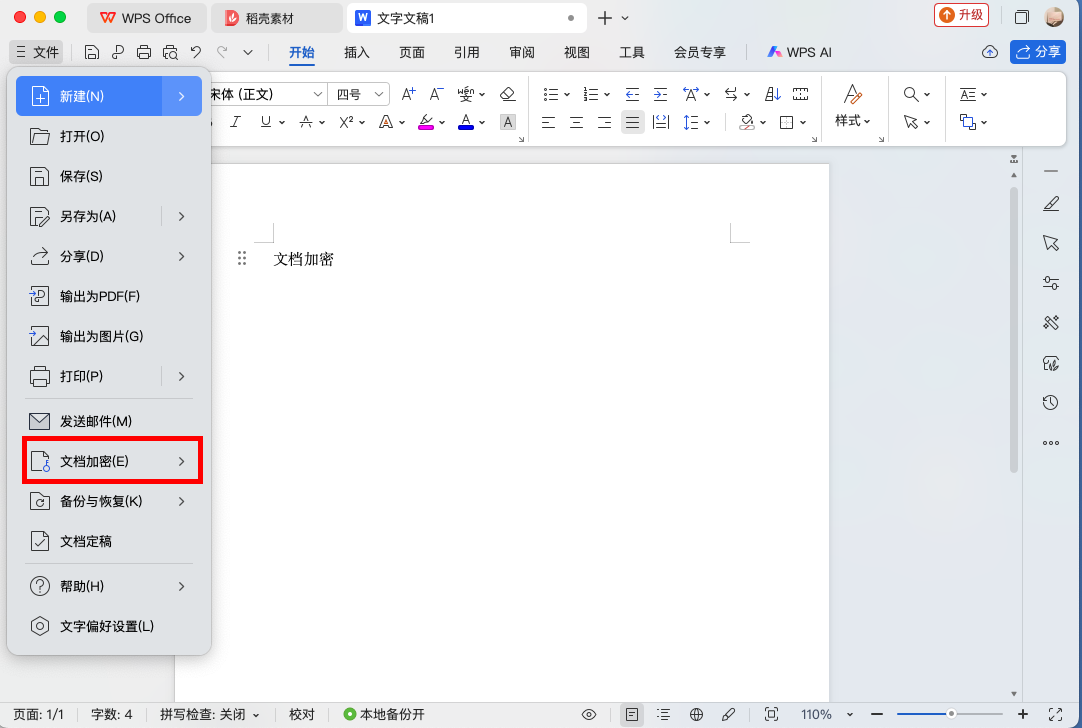Click the 分享 button at top right
The height and width of the screenshot is (728, 1082).
click(x=1037, y=51)
